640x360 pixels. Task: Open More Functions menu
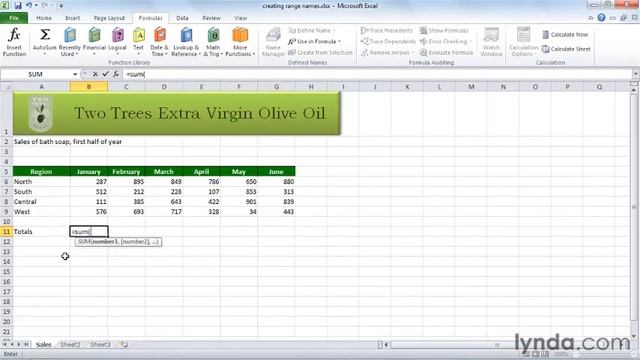click(x=240, y=42)
